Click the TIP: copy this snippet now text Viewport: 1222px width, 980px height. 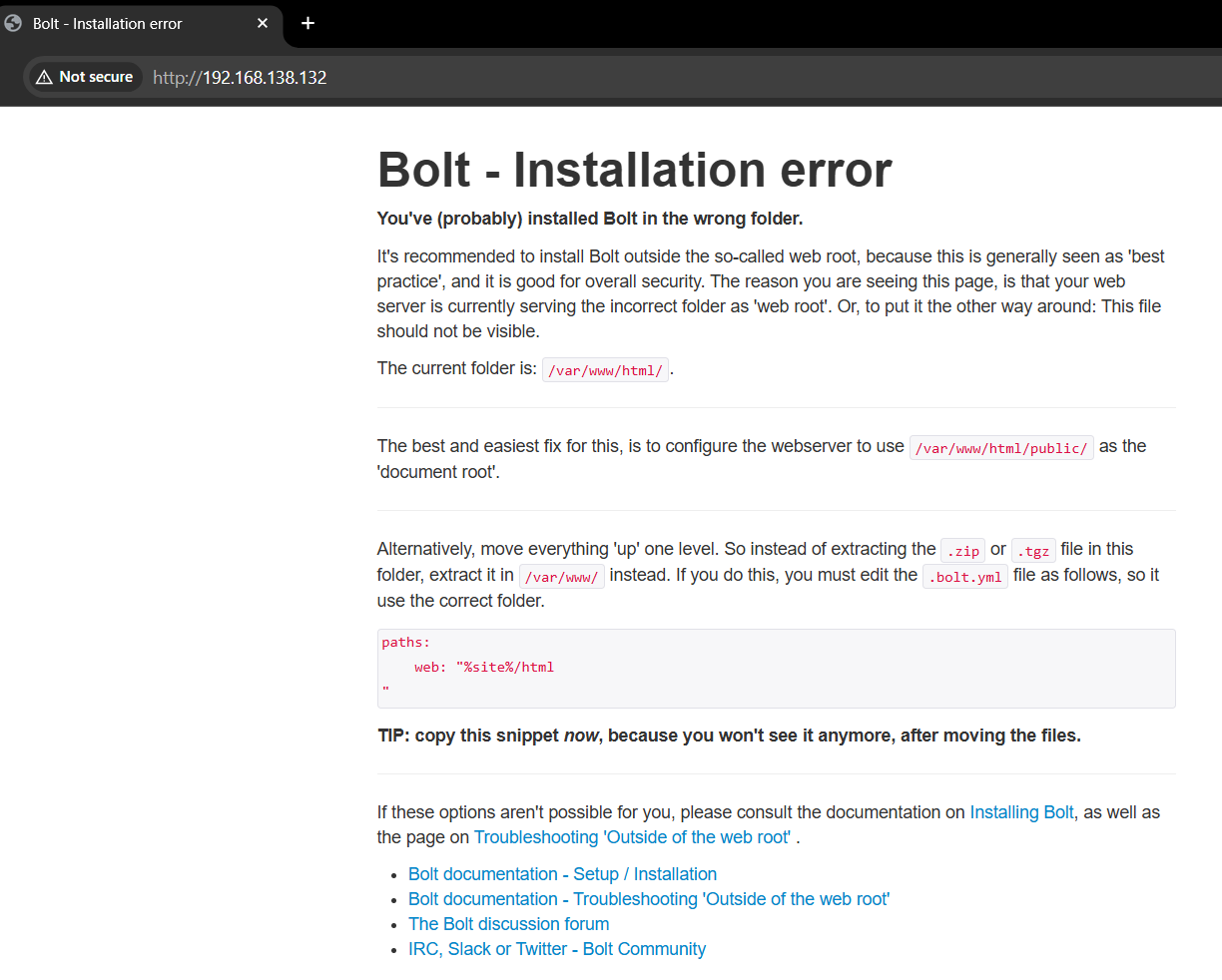pos(729,735)
